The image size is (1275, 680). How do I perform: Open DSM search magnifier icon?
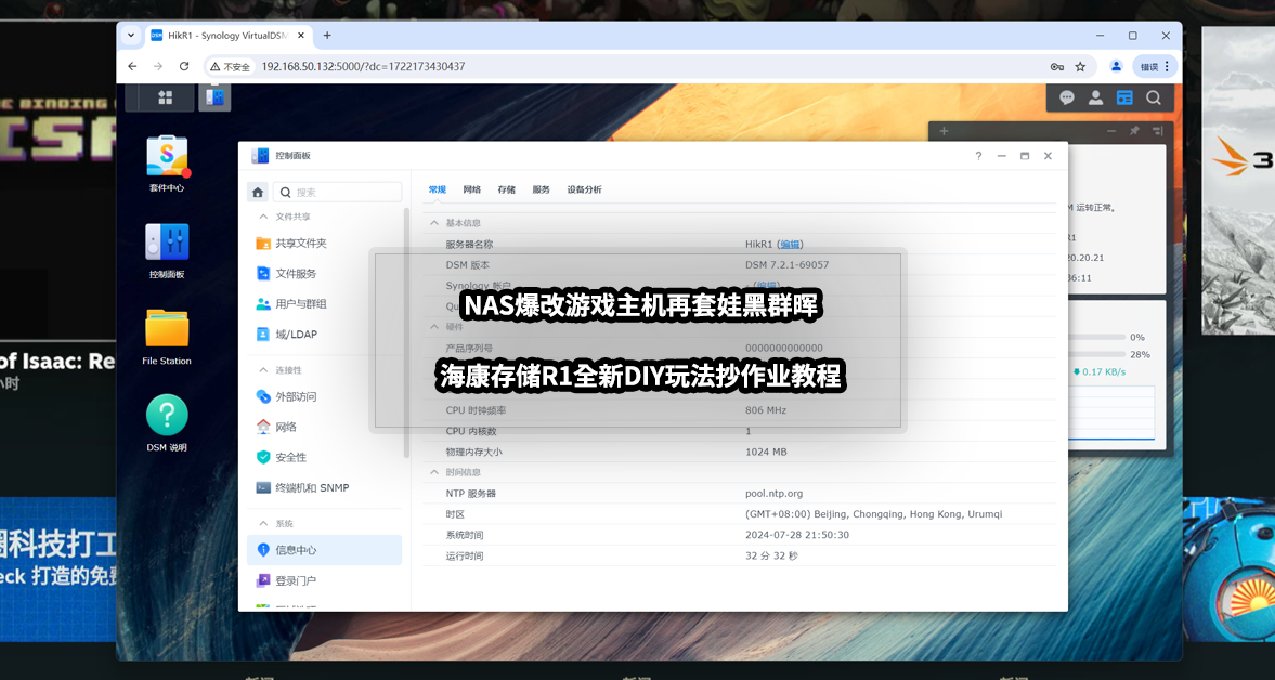point(1153,97)
